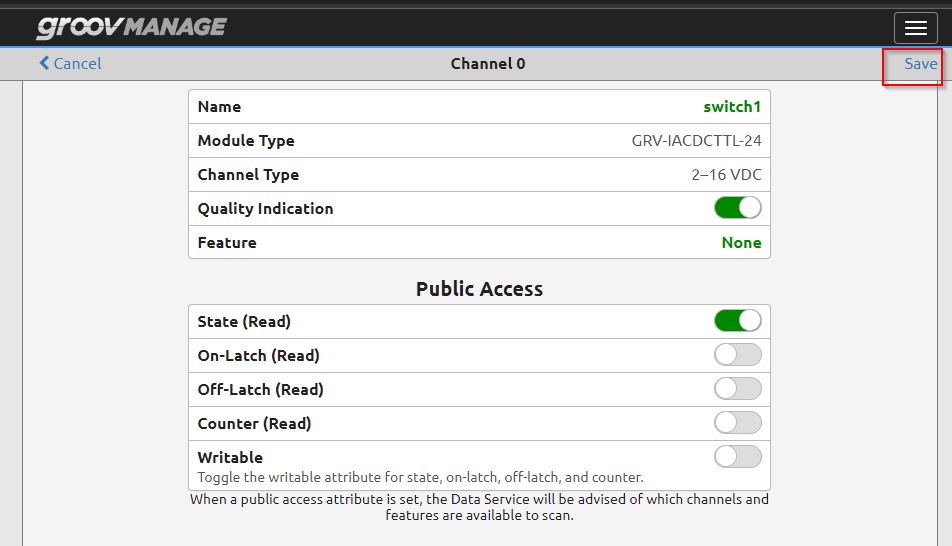This screenshot has width=952, height=546.
Task: Toggle off Quality Indication switch
Action: click(738, 208)
